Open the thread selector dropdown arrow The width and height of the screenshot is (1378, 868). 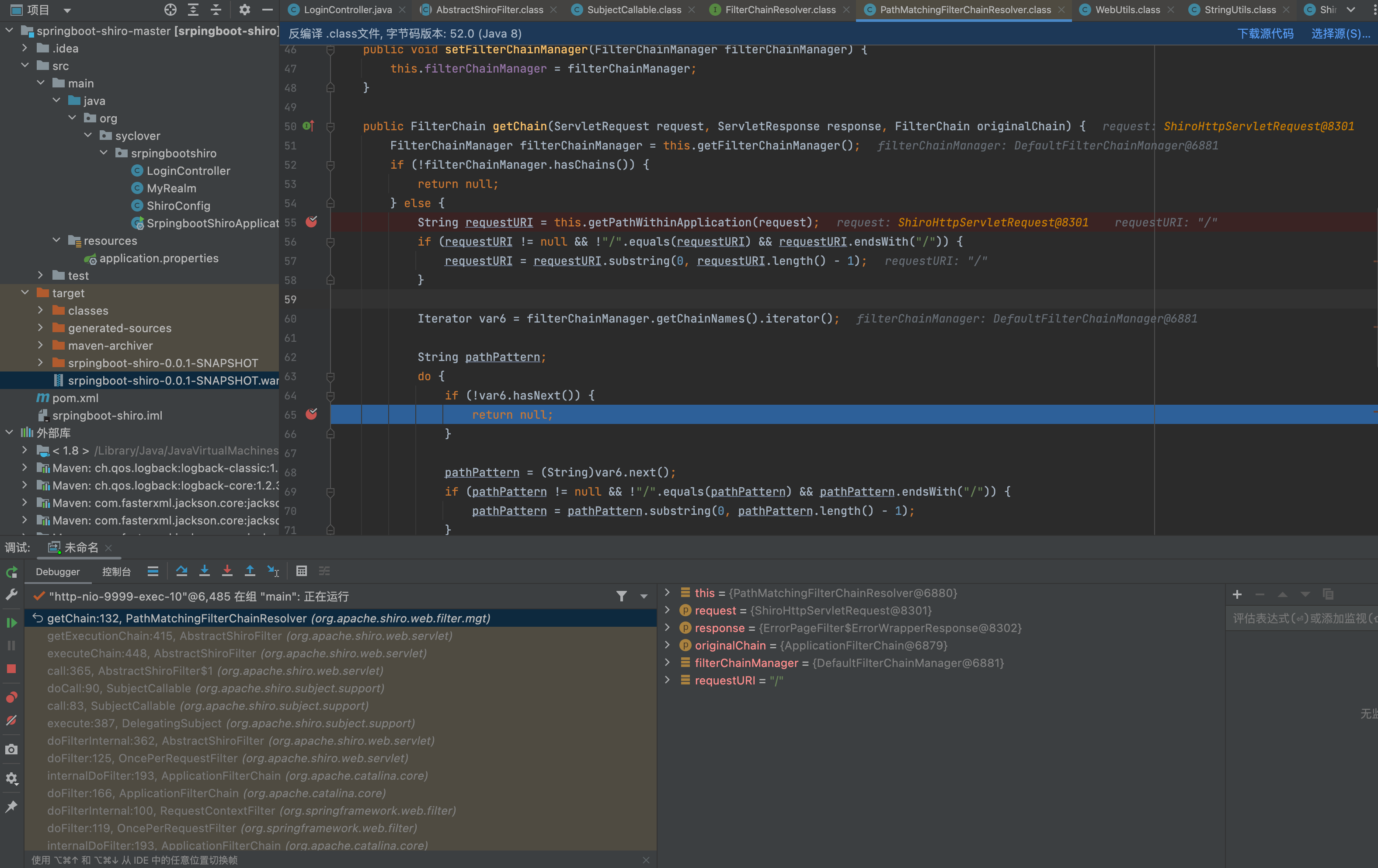(x=644, y=596)
